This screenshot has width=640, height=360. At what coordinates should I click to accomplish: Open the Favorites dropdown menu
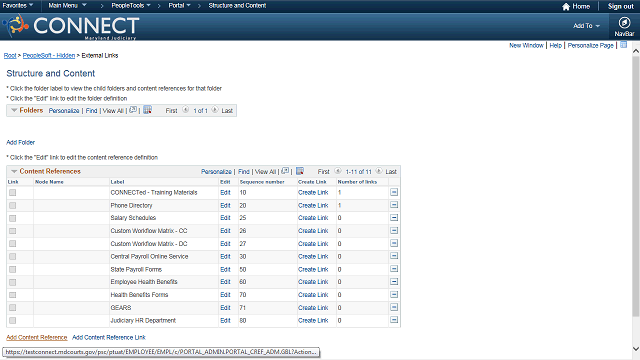[x=18, y=6]
